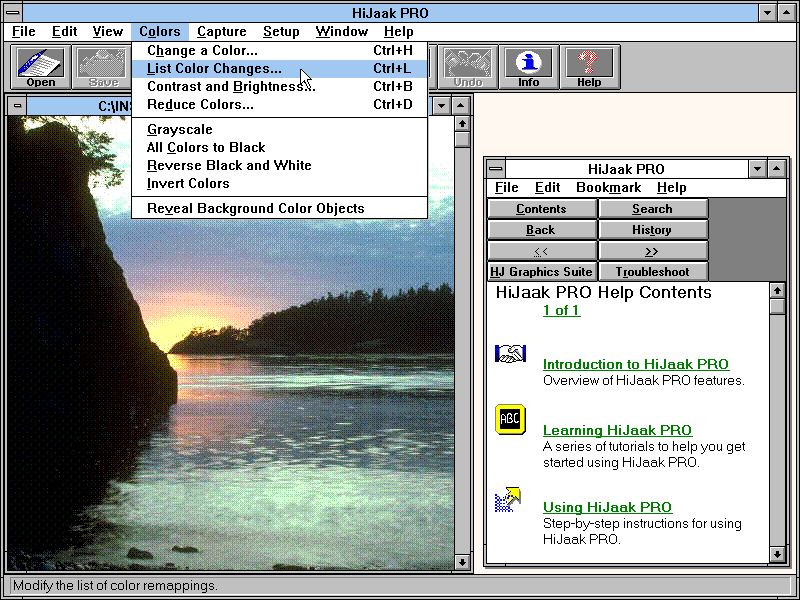
Task: Open the Edit menu in main menu bar
Action: coord(64,32)
